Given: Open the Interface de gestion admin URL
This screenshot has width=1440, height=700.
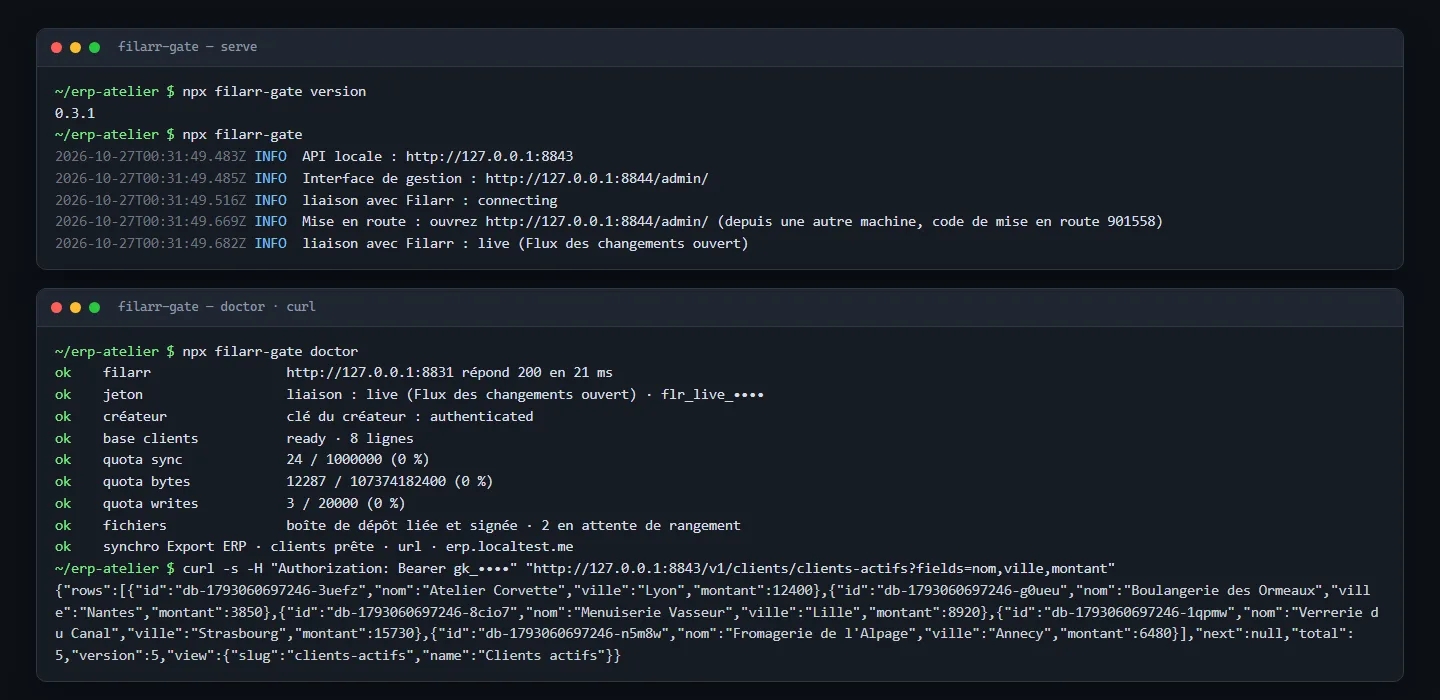Looking at the screenshot, I should [597, 178].
